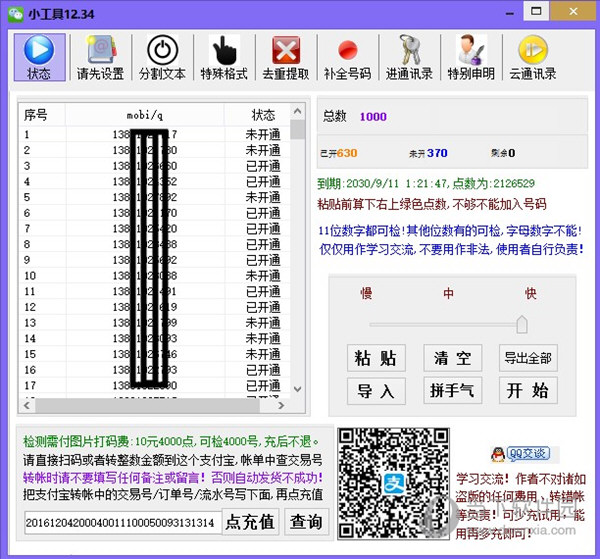This screenshot has height=559, width=600.
Task: Click the 开始 button
Action: (x=528, y=391)
